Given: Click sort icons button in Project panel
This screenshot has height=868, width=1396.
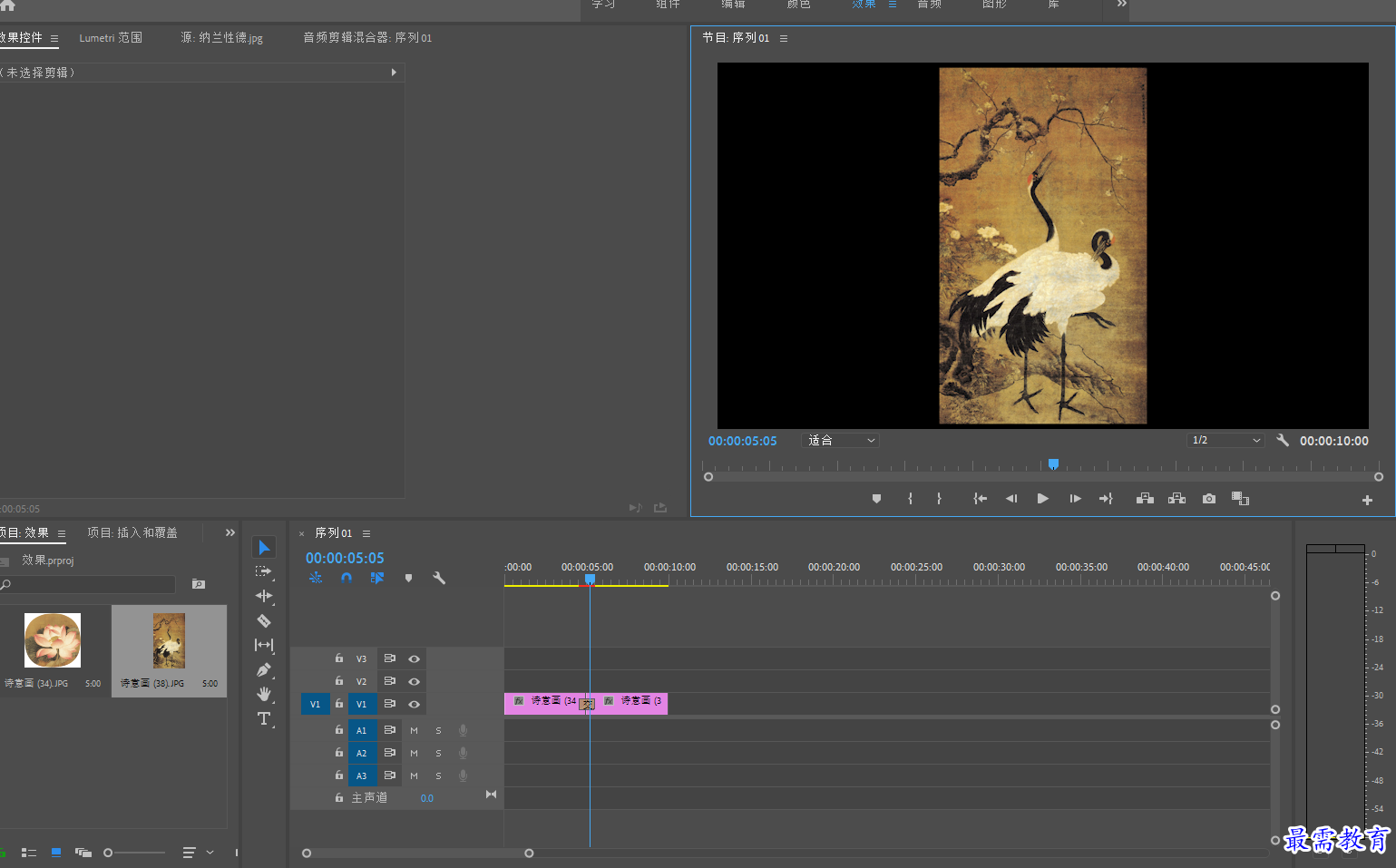Looking at the screenshot, I should tap(189, 853).
